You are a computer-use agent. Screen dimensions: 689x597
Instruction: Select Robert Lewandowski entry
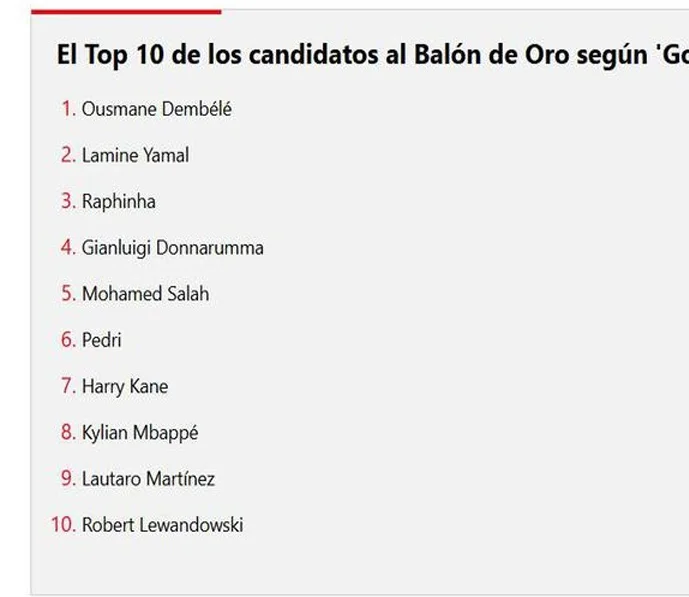click(163, 525)
